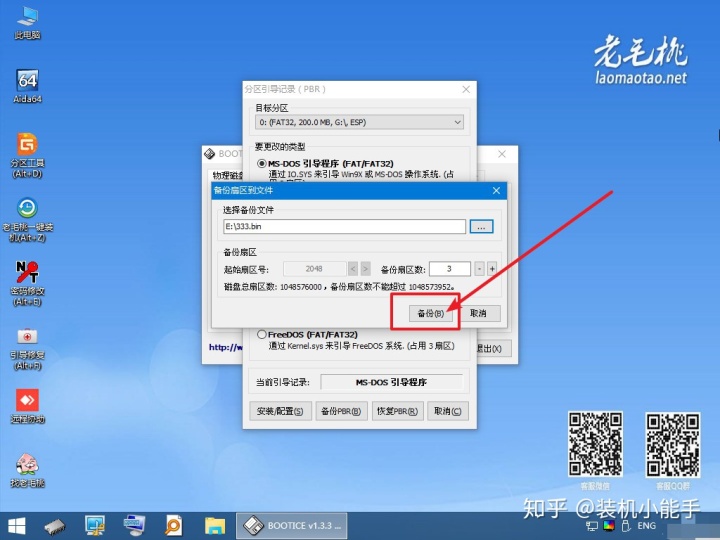Image resolution: width=720 pixels, height=540 pixels.
Task: Click the 客服QQ群 QR code
Action: 673,445
